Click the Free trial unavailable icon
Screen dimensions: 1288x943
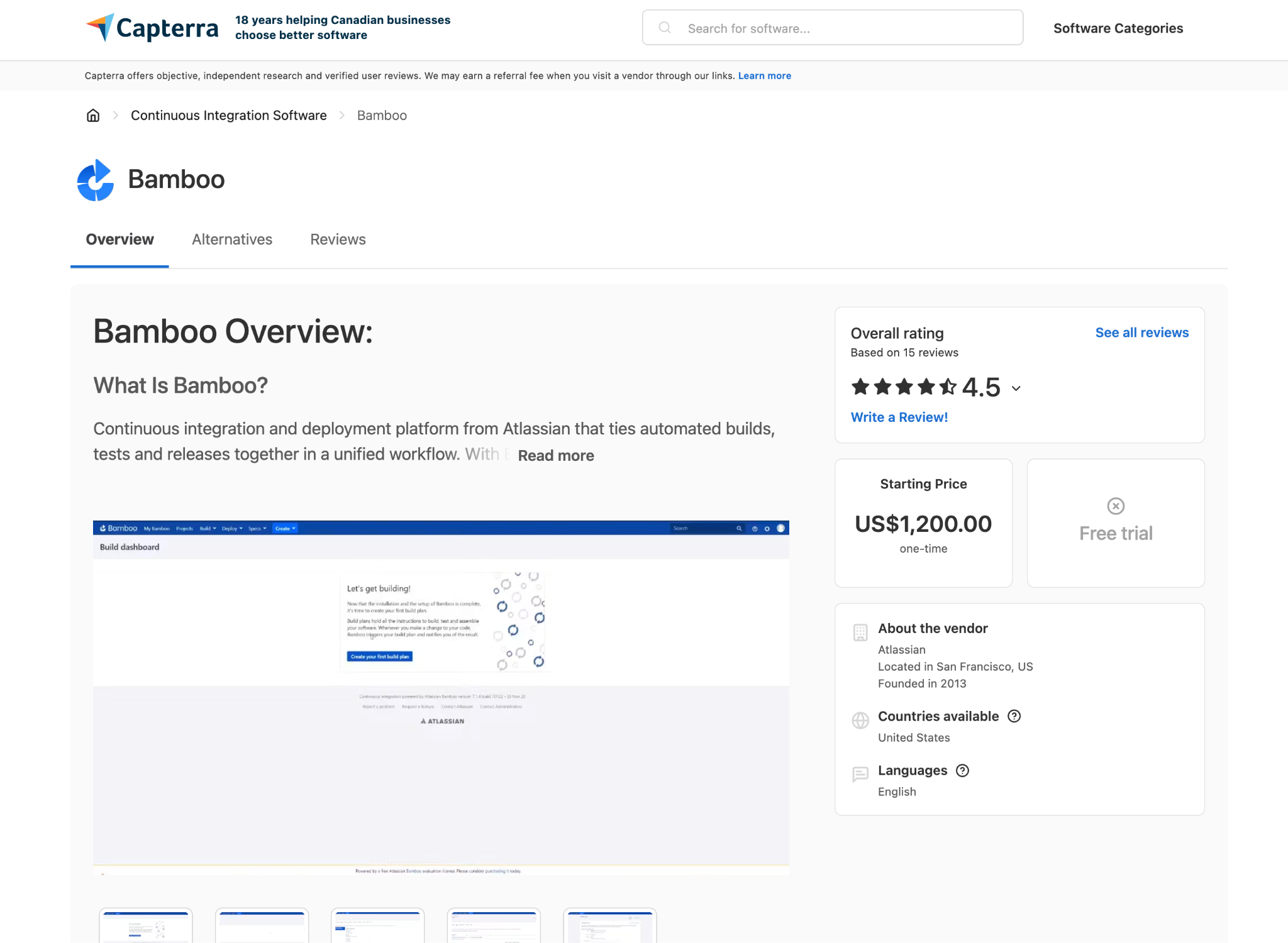point(1116,506)
